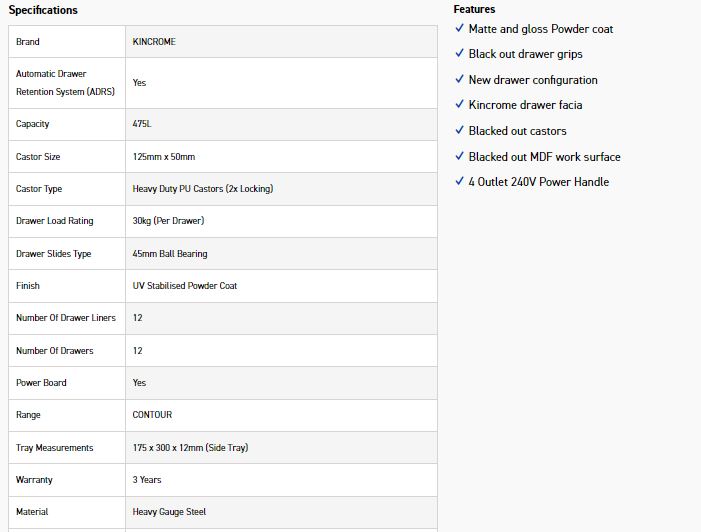Click the Specifications heading
This screenshot has height=532, width=701.
tap(43, 10)
